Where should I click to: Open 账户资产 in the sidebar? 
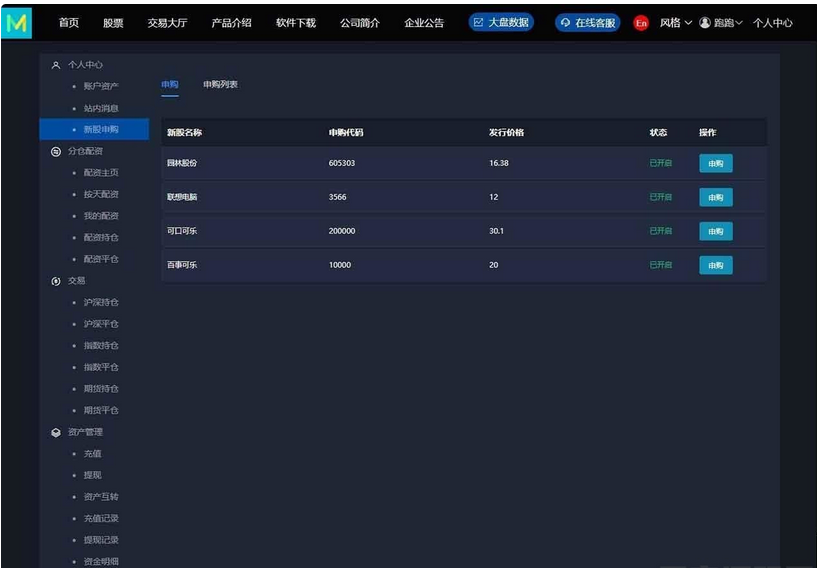coord(101,87)
